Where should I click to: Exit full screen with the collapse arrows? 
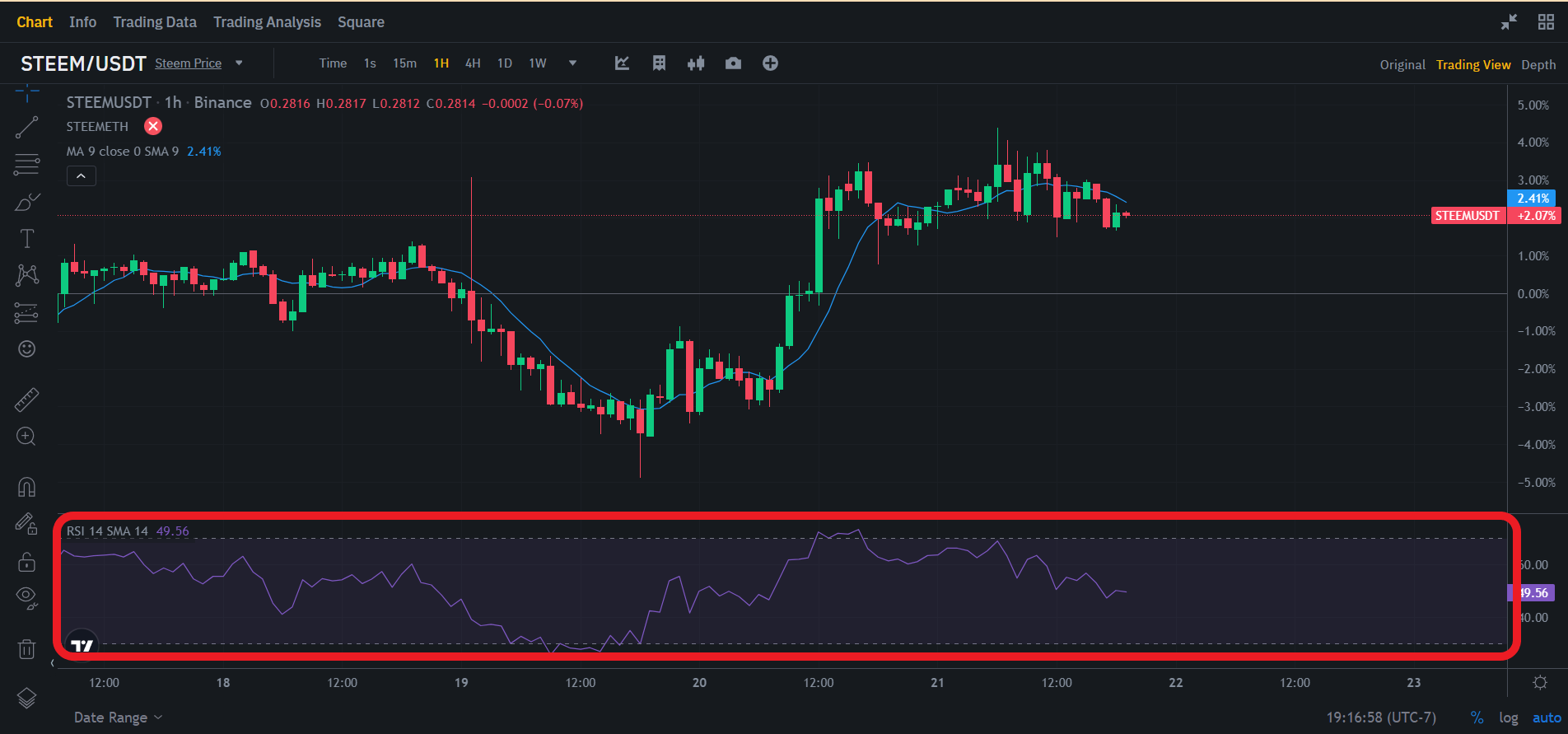[1509, 22]
